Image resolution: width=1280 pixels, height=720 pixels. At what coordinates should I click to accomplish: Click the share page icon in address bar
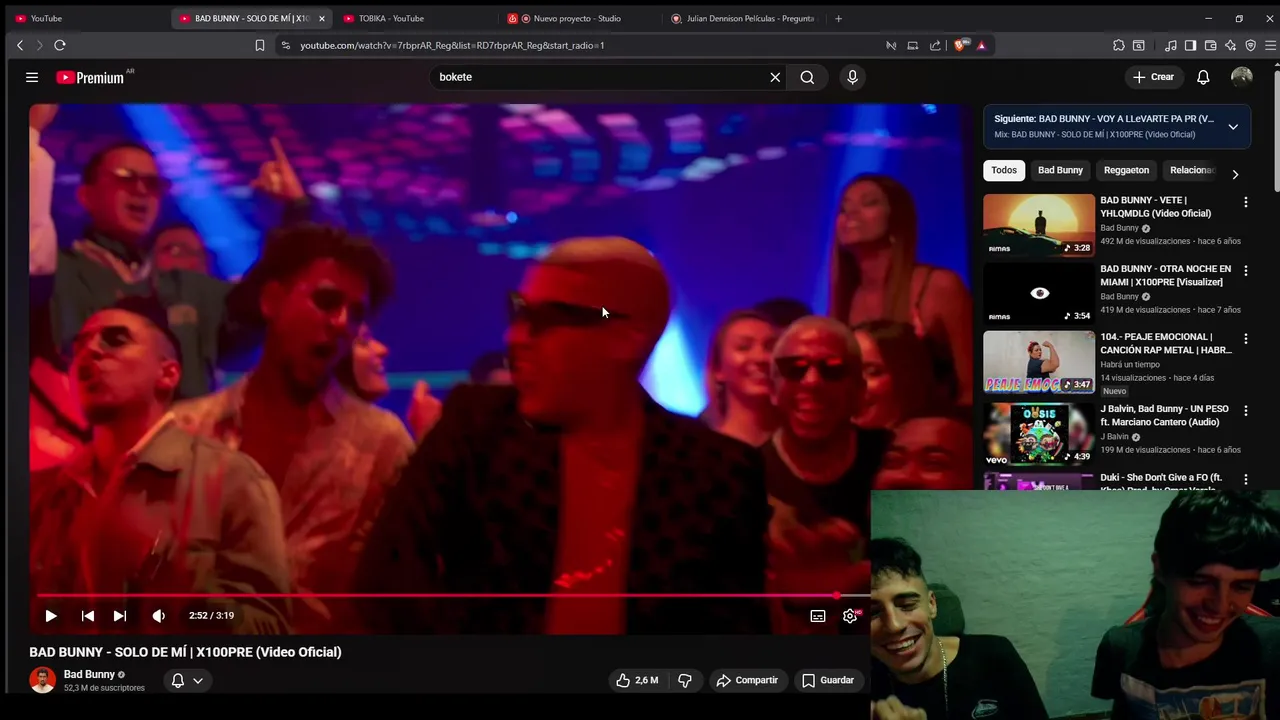(935, 45)
